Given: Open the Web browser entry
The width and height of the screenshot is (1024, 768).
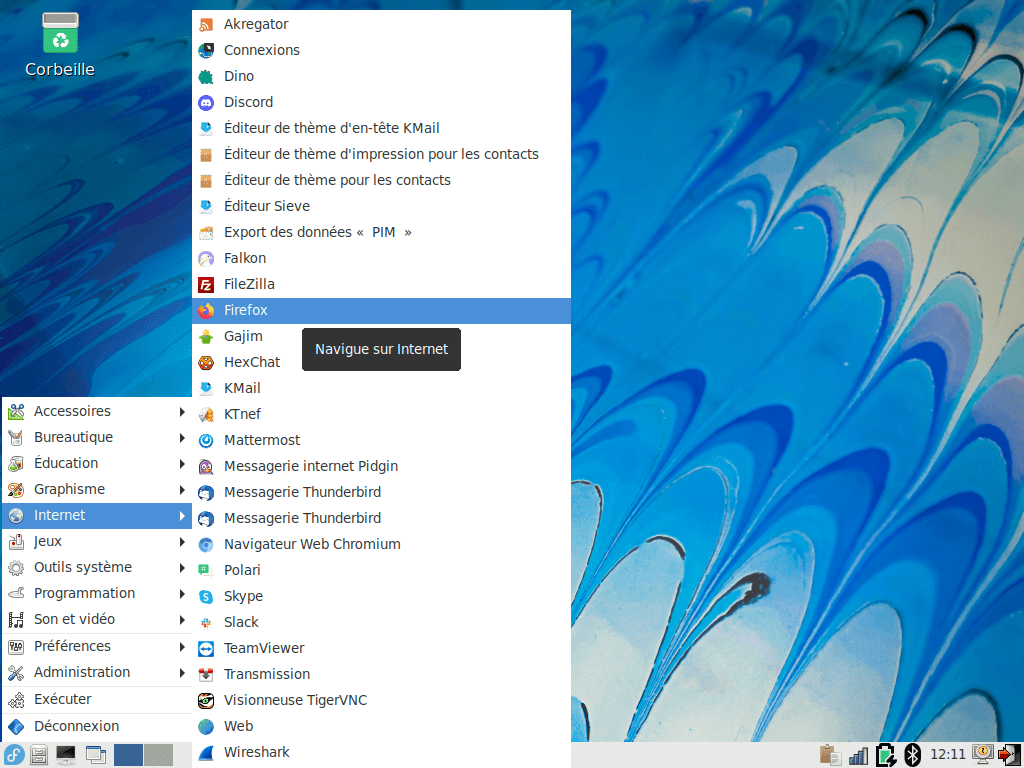Looking at the screenshot, I should (381, 727).
